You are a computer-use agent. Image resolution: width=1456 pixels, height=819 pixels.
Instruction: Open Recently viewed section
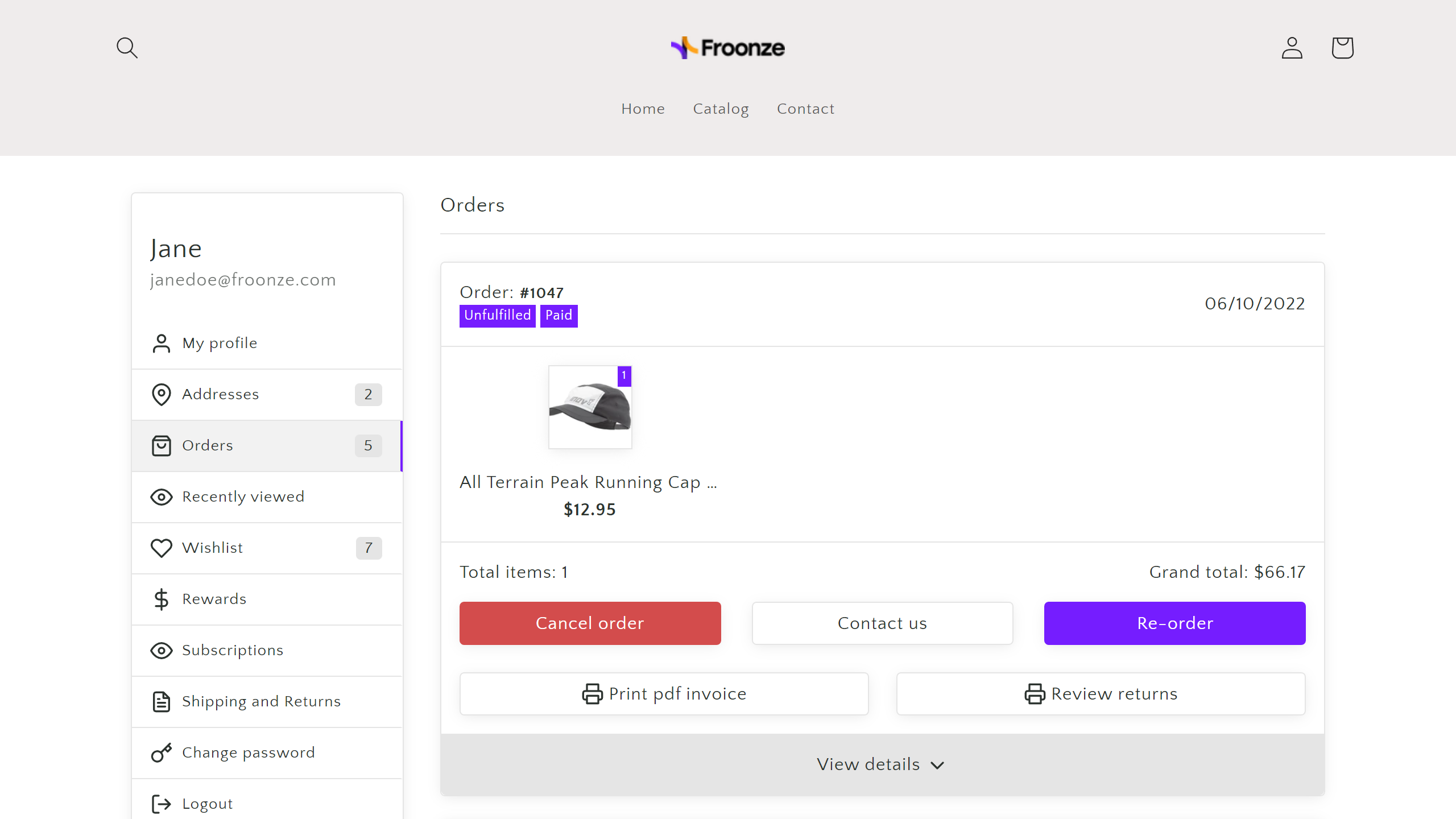click(267, 497)
